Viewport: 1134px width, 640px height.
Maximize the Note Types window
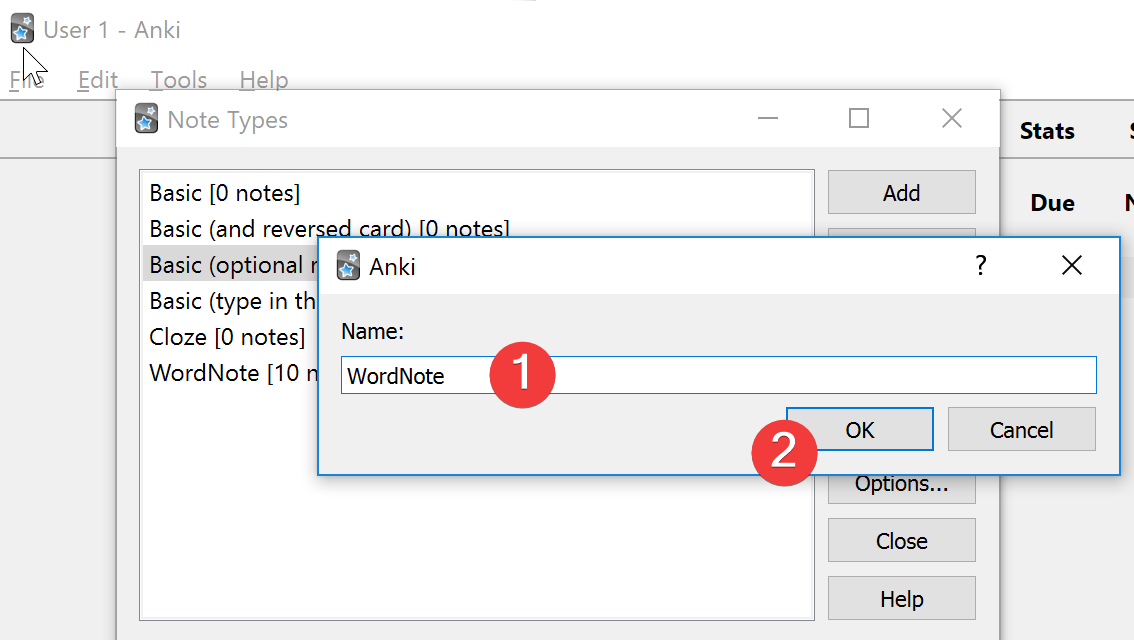coord(858,118)
